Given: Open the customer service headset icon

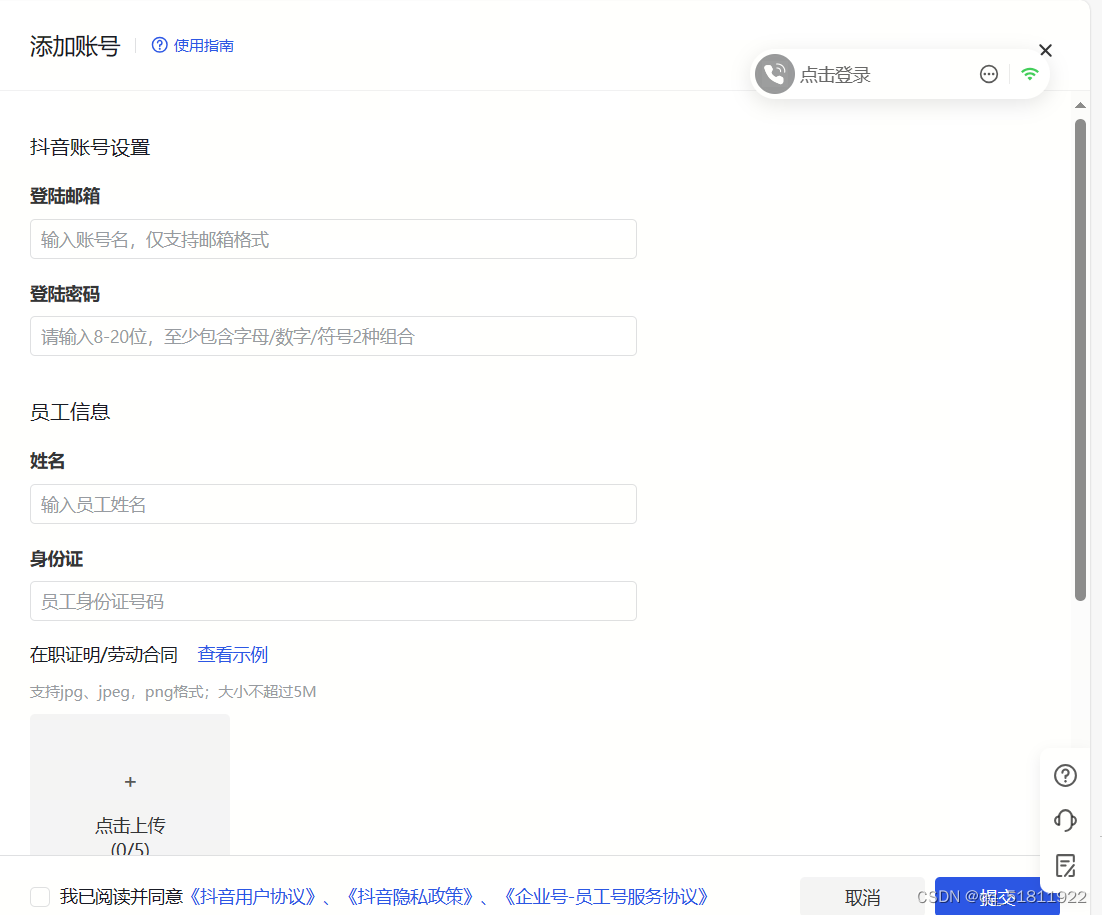Looking at the screenshot, I should pos(1065,820).
